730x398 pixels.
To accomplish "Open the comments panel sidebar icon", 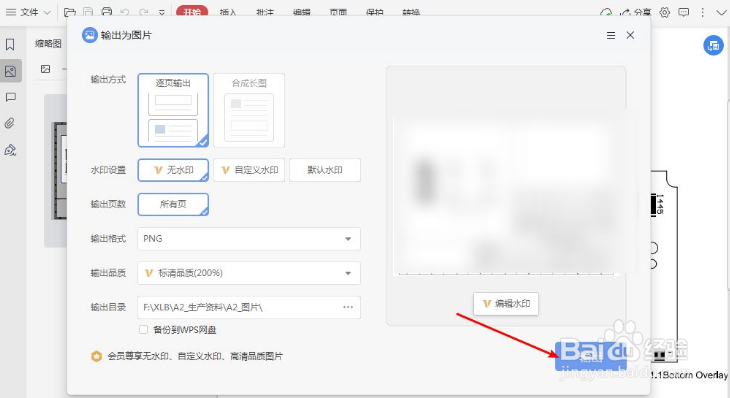I will (x=10, y=97).
